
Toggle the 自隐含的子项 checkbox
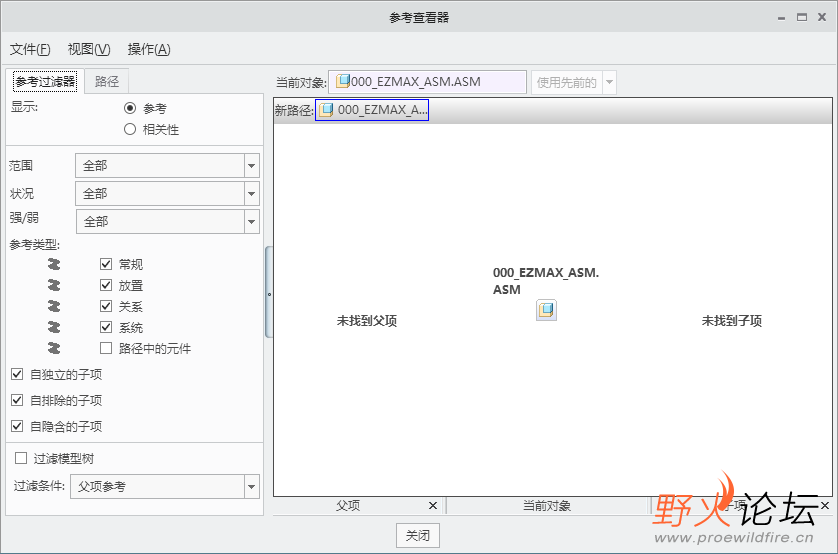point(17,426)
